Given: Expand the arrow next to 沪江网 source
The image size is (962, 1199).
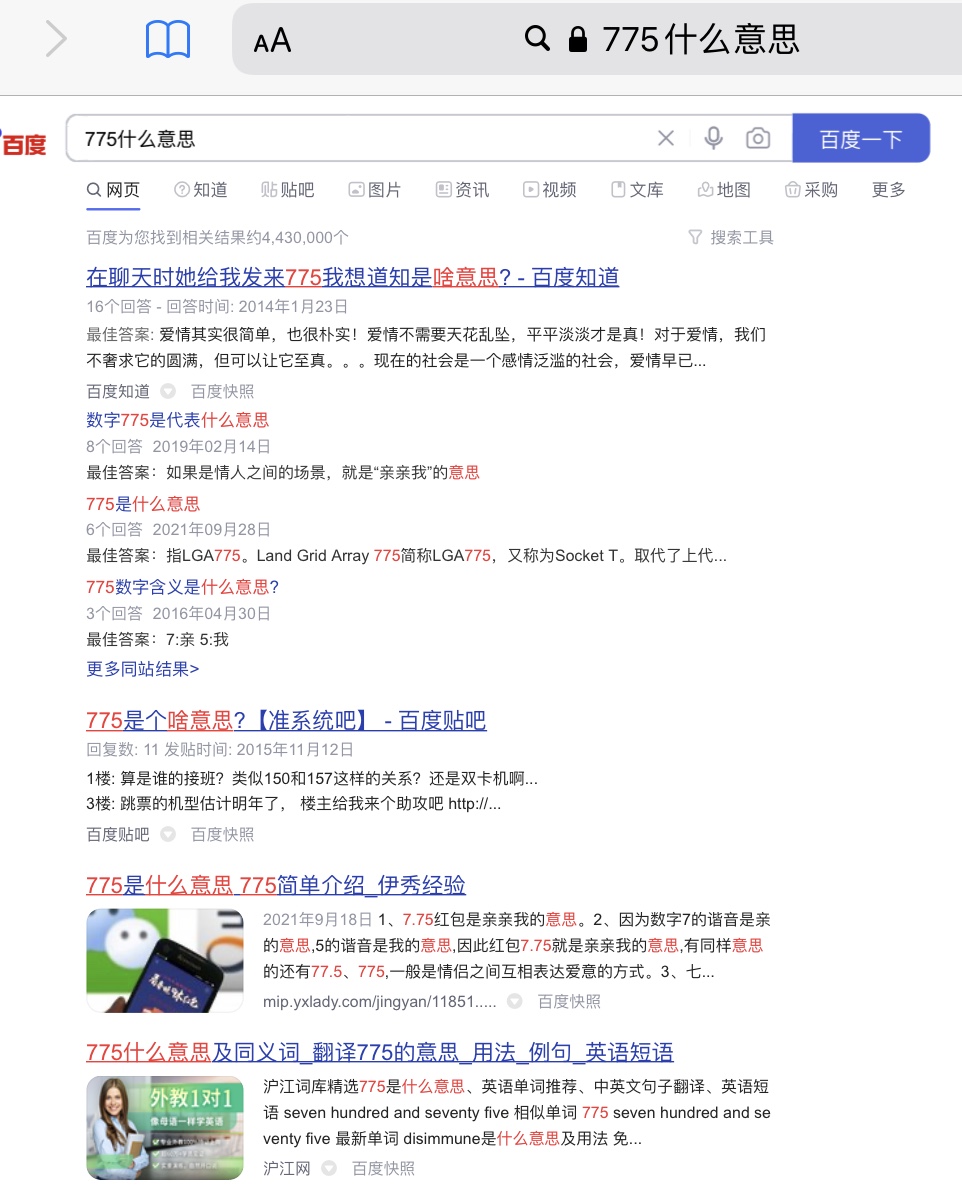Looking at the screenshot, I should (x=329, y=1168).
